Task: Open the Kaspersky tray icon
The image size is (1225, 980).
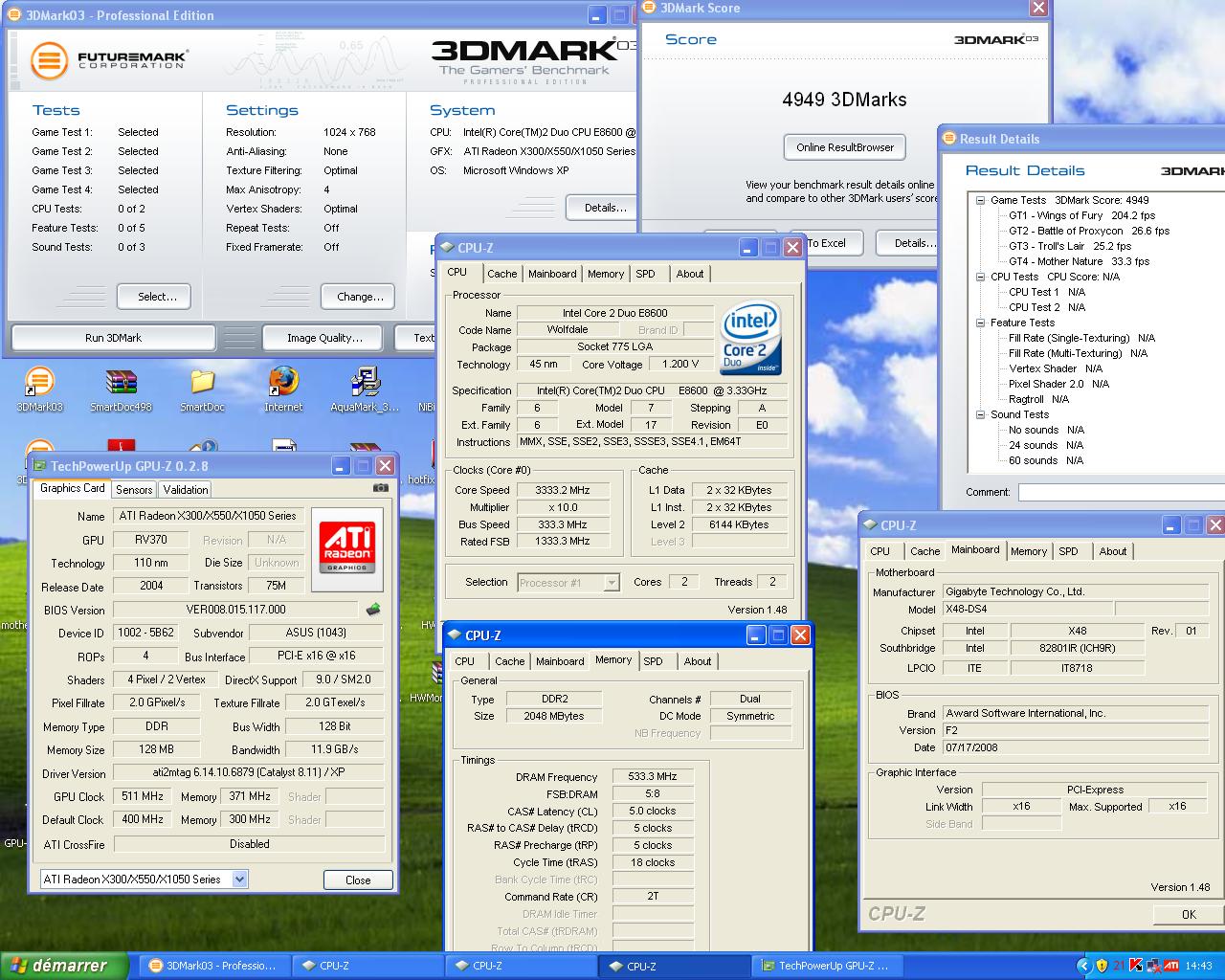Action: pyautogui.click(x=1136, y=966)
